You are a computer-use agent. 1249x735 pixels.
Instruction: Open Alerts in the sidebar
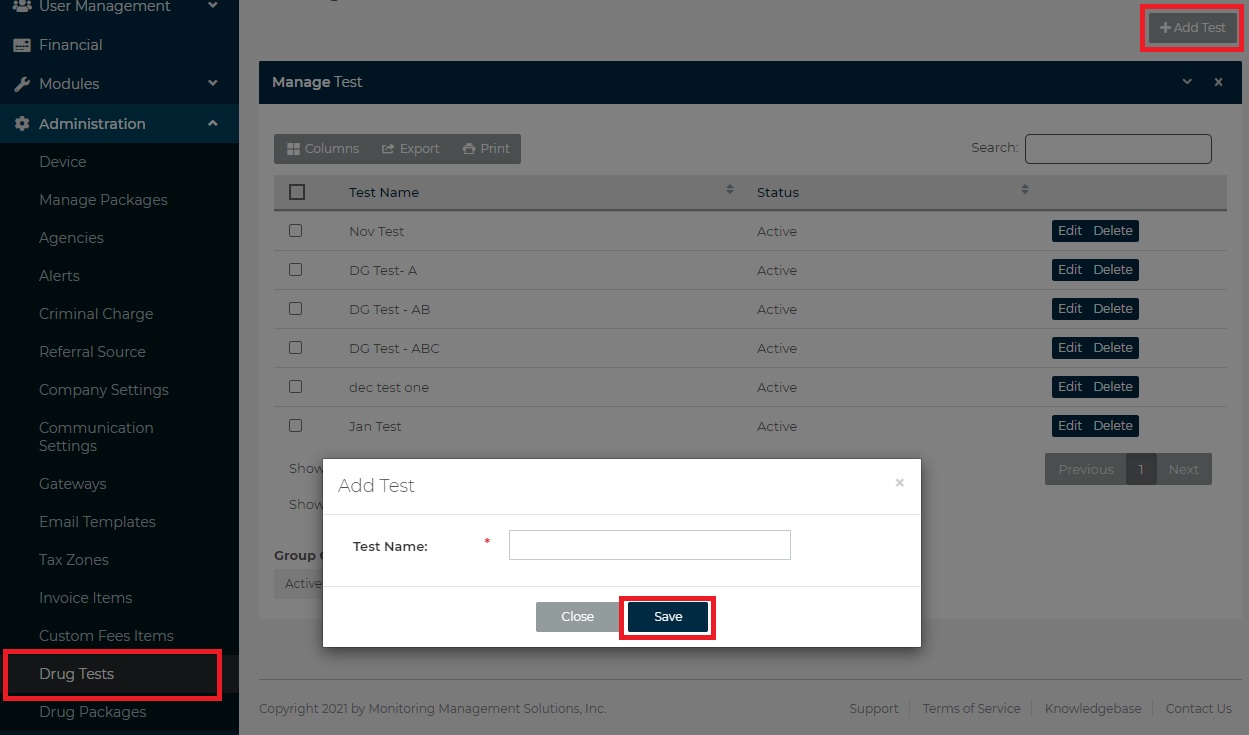click(59, 276)
